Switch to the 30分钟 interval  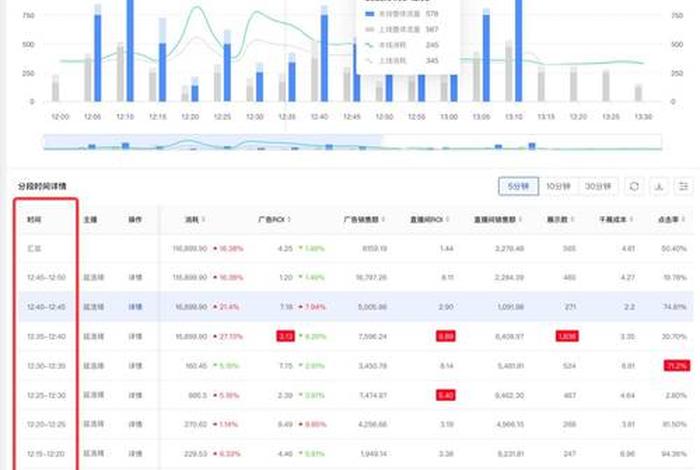[x=598, y=186]
